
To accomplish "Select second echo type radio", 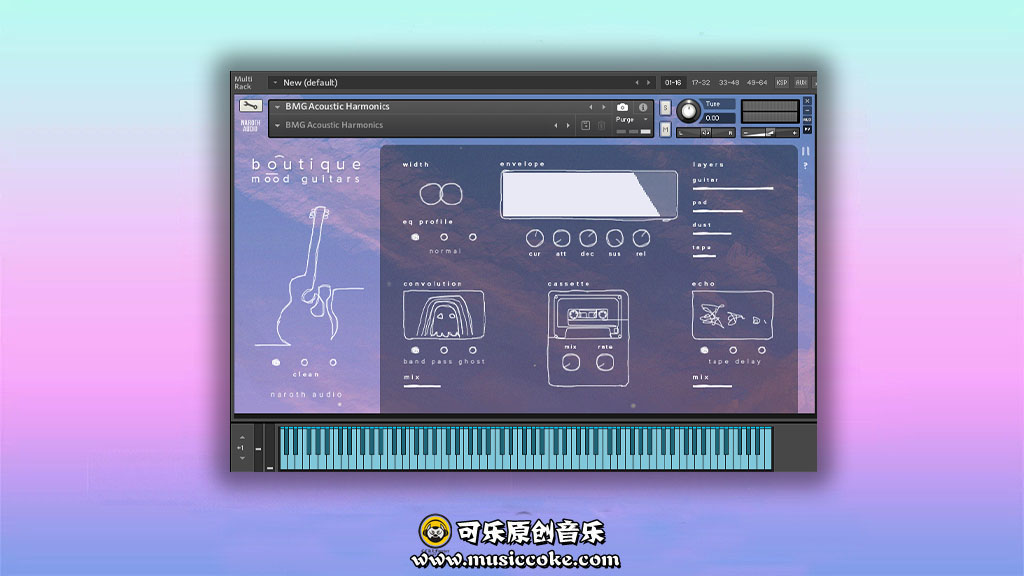I will point(733,350).
